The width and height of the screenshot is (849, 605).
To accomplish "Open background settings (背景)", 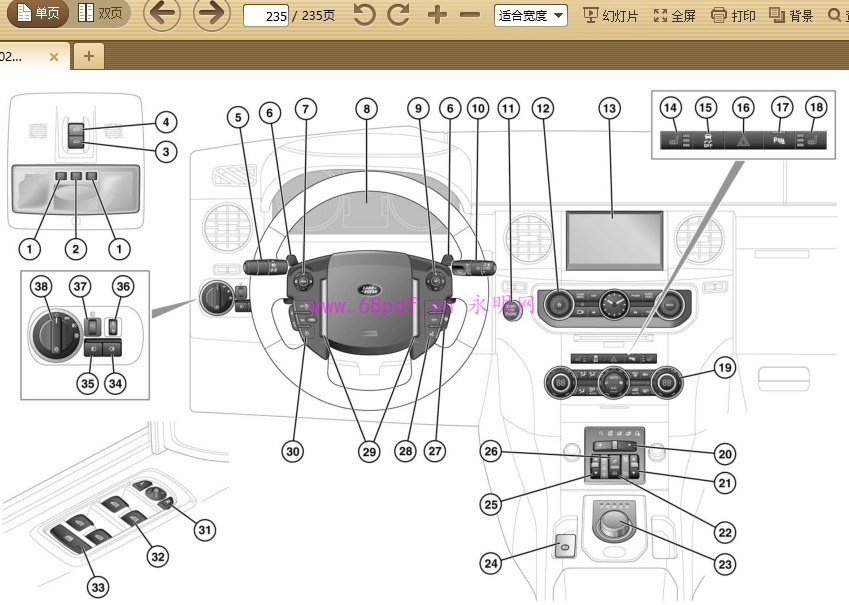I will click(791, 15).
